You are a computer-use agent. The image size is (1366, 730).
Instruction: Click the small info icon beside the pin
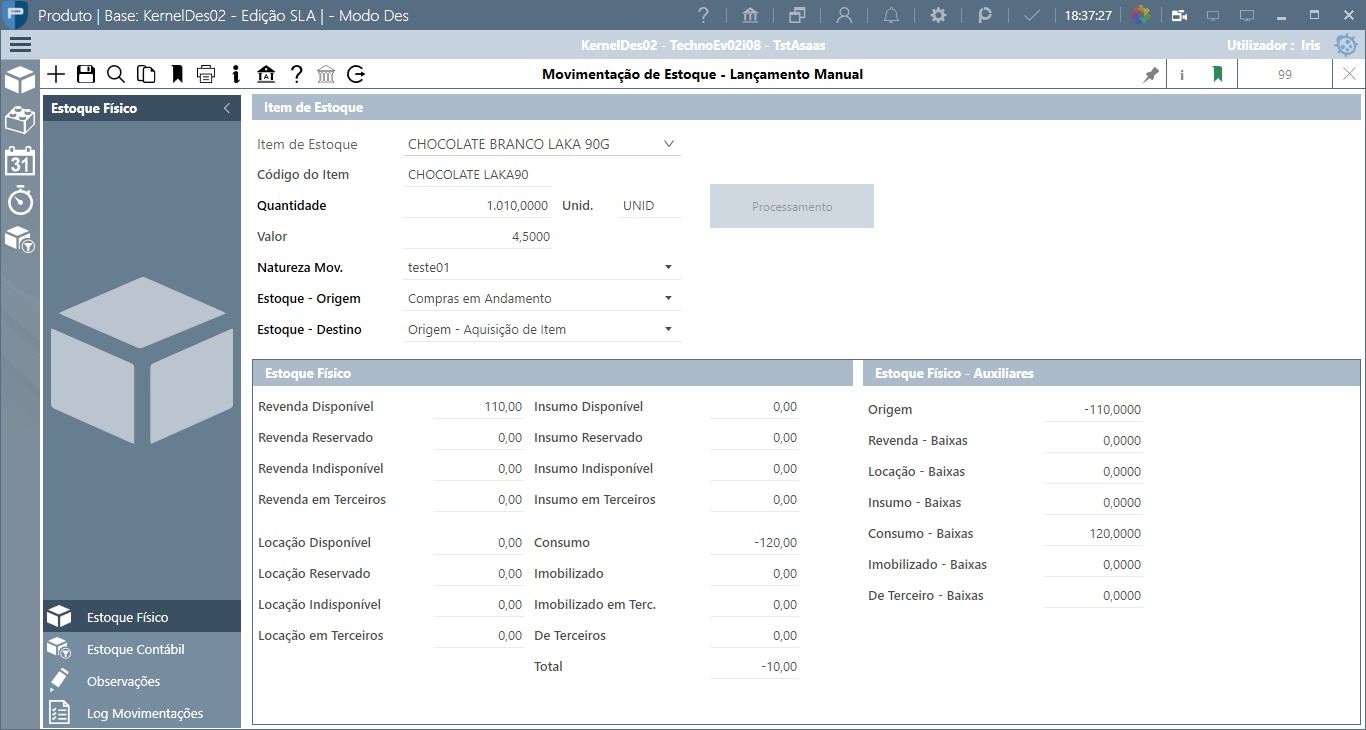[x=1182, y=75]
